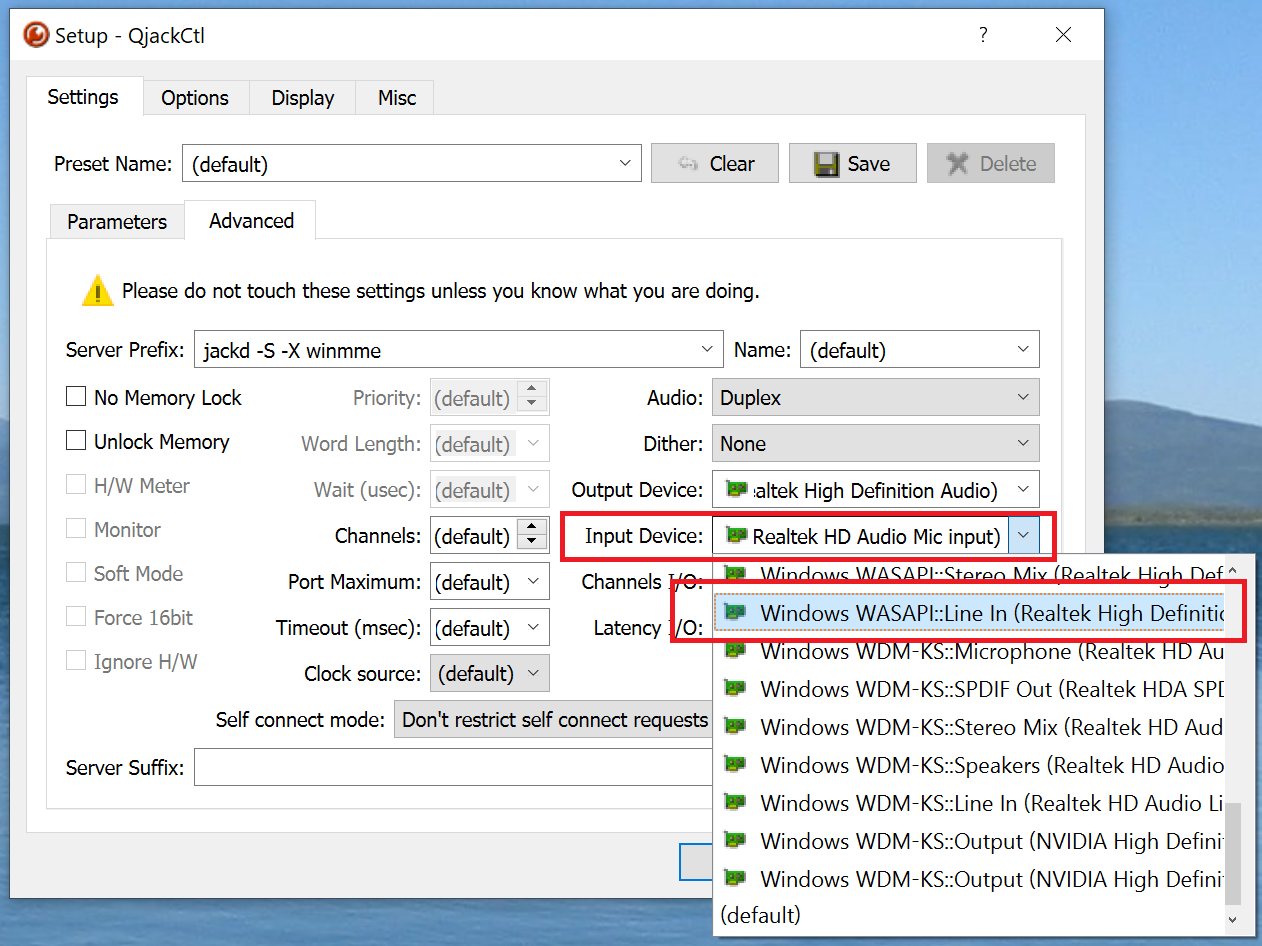Enable the No Memory Lock checkbox
Screen dimensions: 1262x946
point(76,397)
